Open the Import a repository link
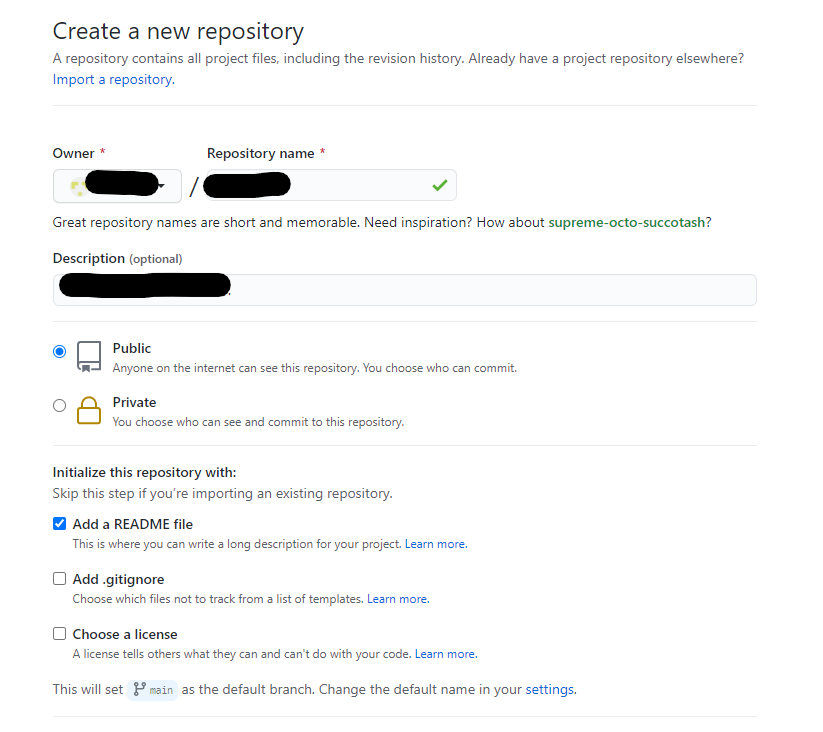Screen dimensions: 823x732 [x=113, y=80]
